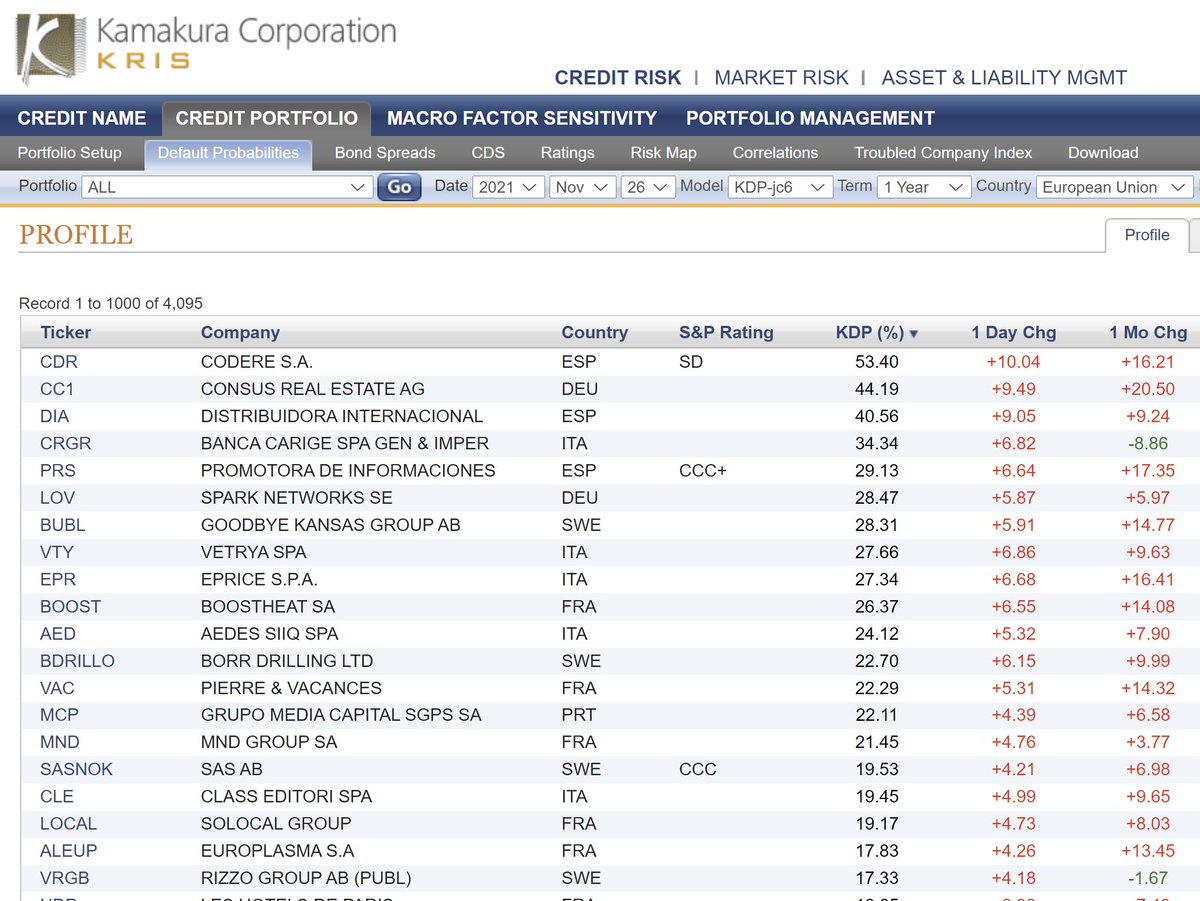Open ticker CLE link
The height and width of the screenshot is (901, 1200).
pyautogui.click(x=57, y=796)
